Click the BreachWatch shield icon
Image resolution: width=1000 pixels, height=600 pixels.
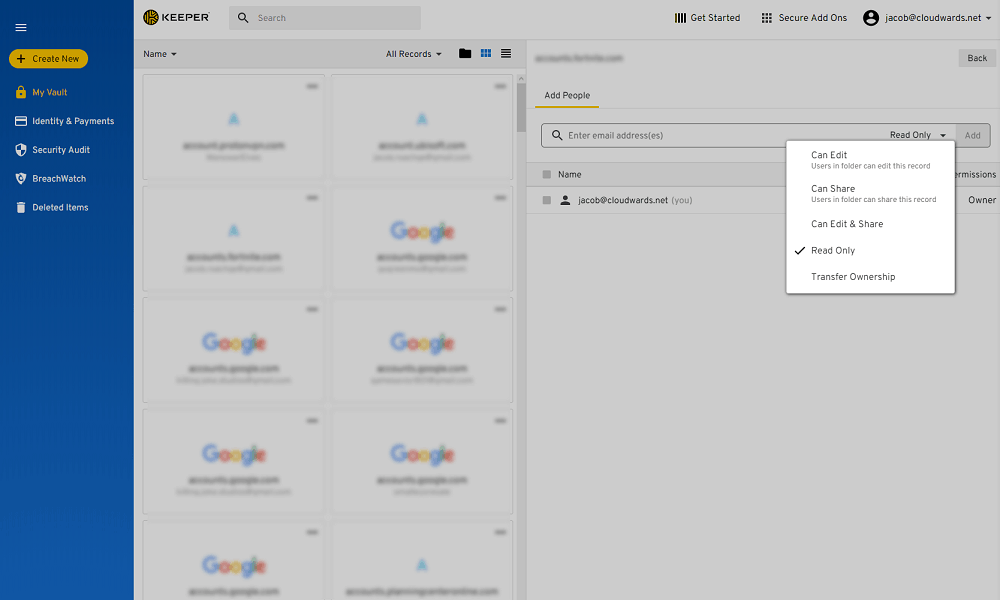20,179
